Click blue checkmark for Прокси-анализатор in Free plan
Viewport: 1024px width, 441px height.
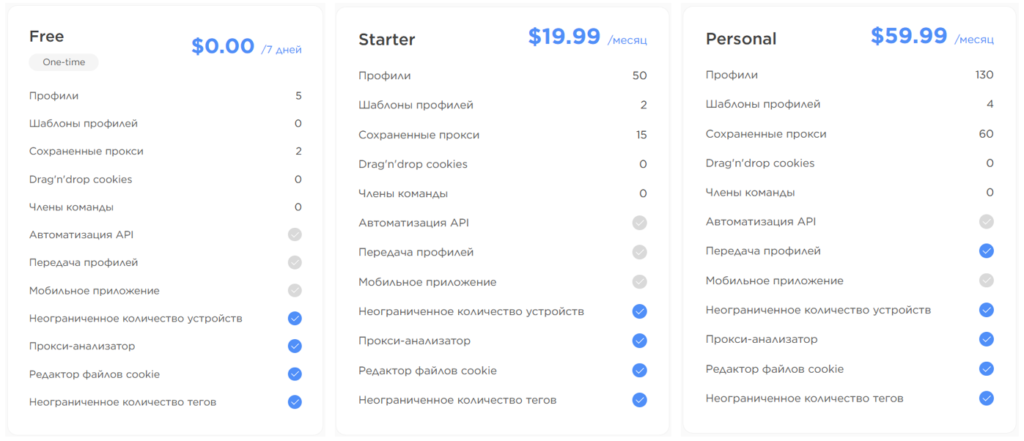point(295,346)
